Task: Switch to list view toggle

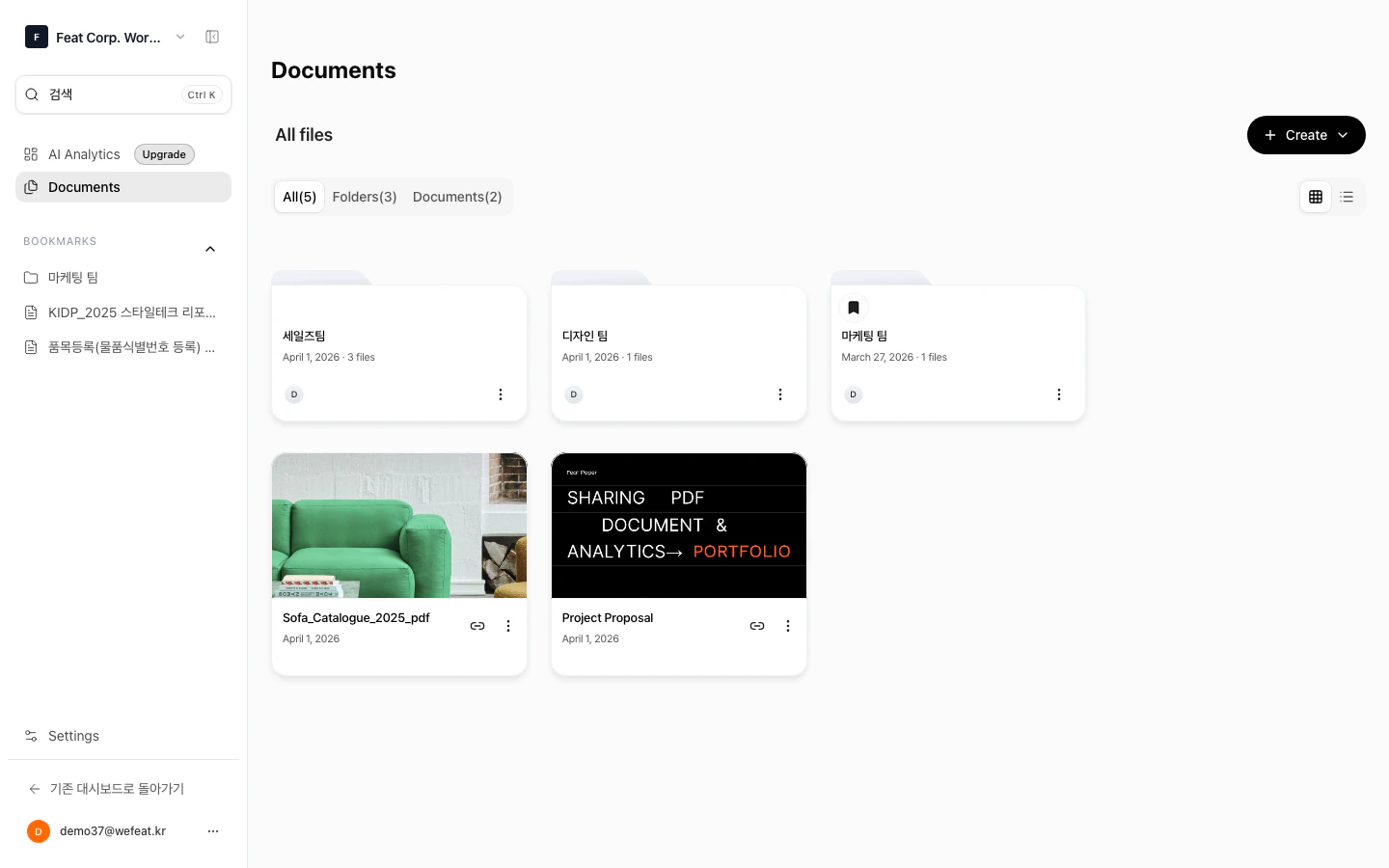Action: [1348, 197]
